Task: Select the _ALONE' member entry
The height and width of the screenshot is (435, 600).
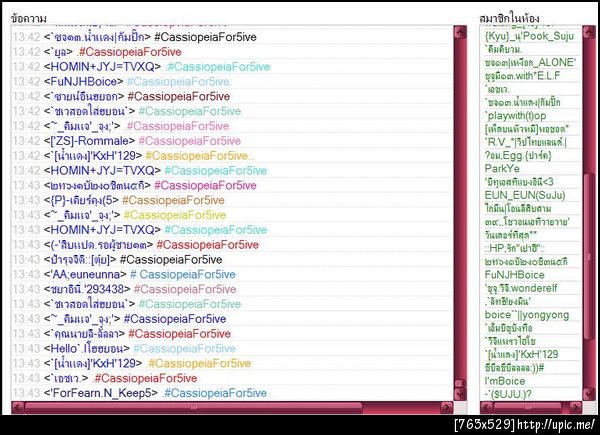Action: click(530, 62)
